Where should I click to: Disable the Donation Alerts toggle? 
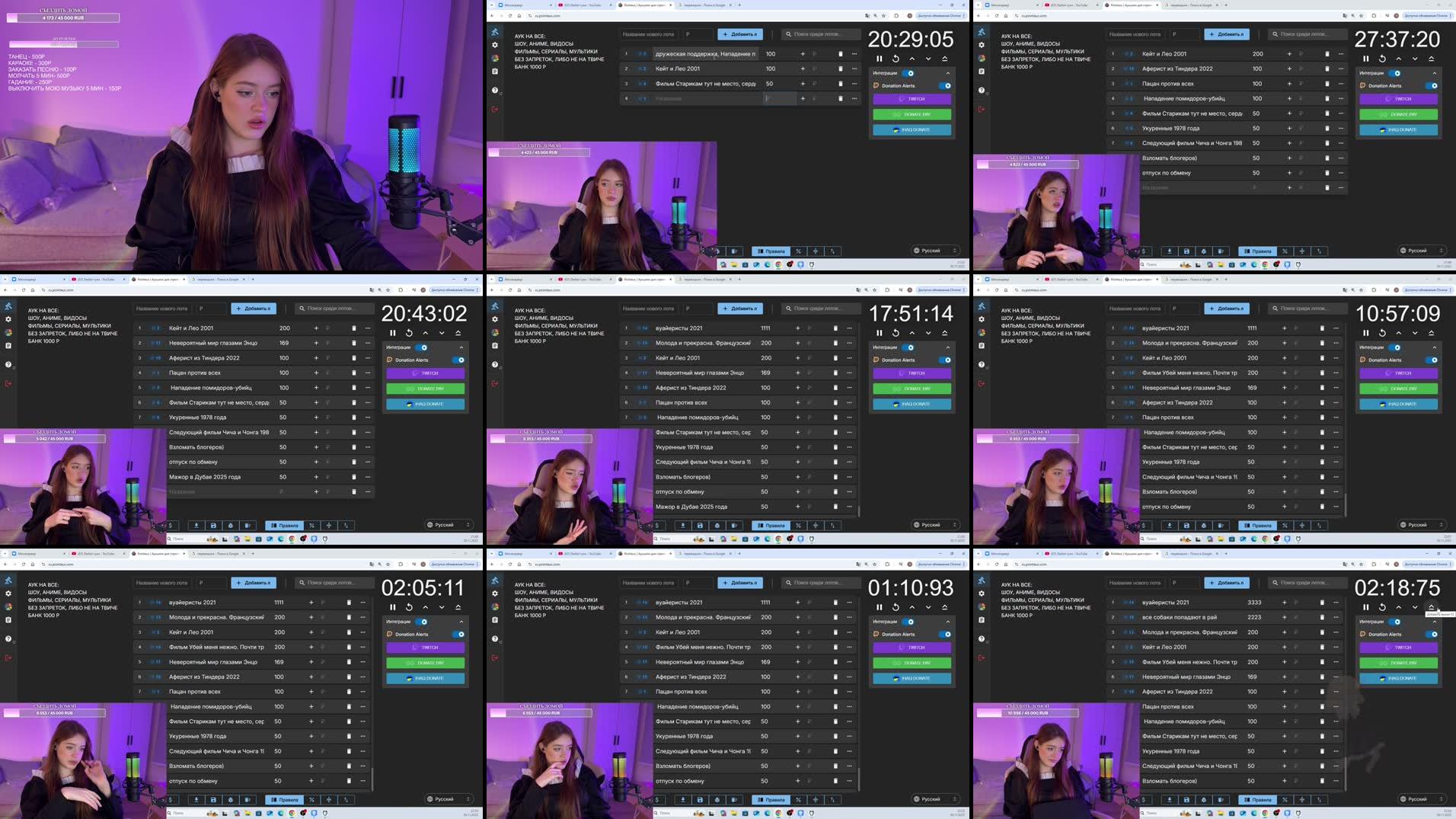[458, 360]
